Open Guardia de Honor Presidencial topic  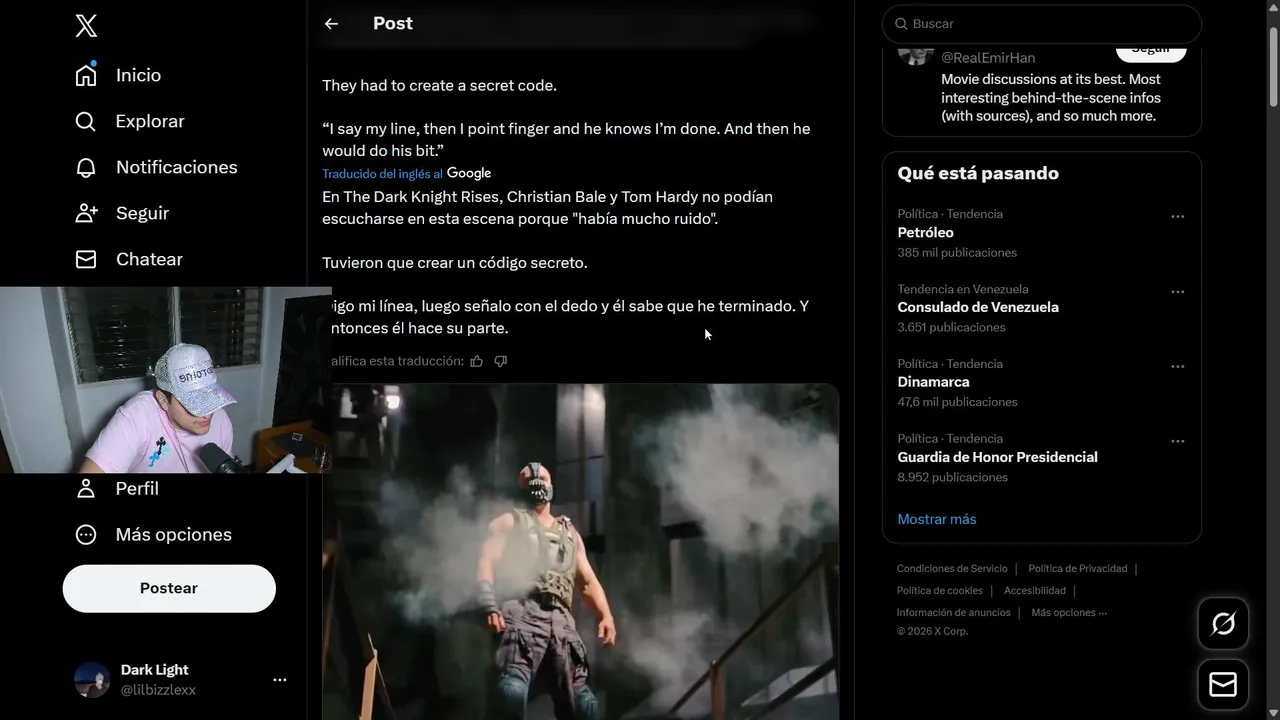pos(997,457)
